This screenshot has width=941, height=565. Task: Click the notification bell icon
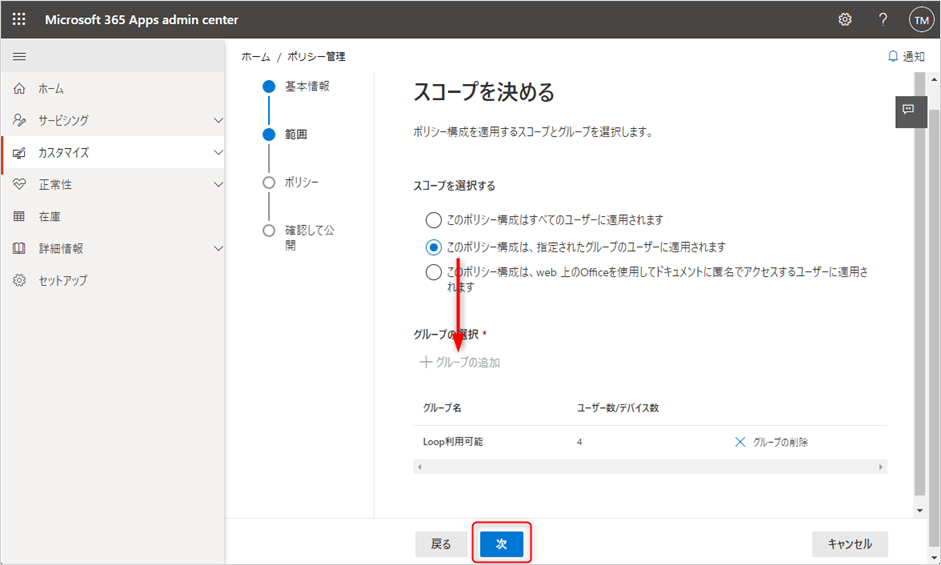pos(893,56)
